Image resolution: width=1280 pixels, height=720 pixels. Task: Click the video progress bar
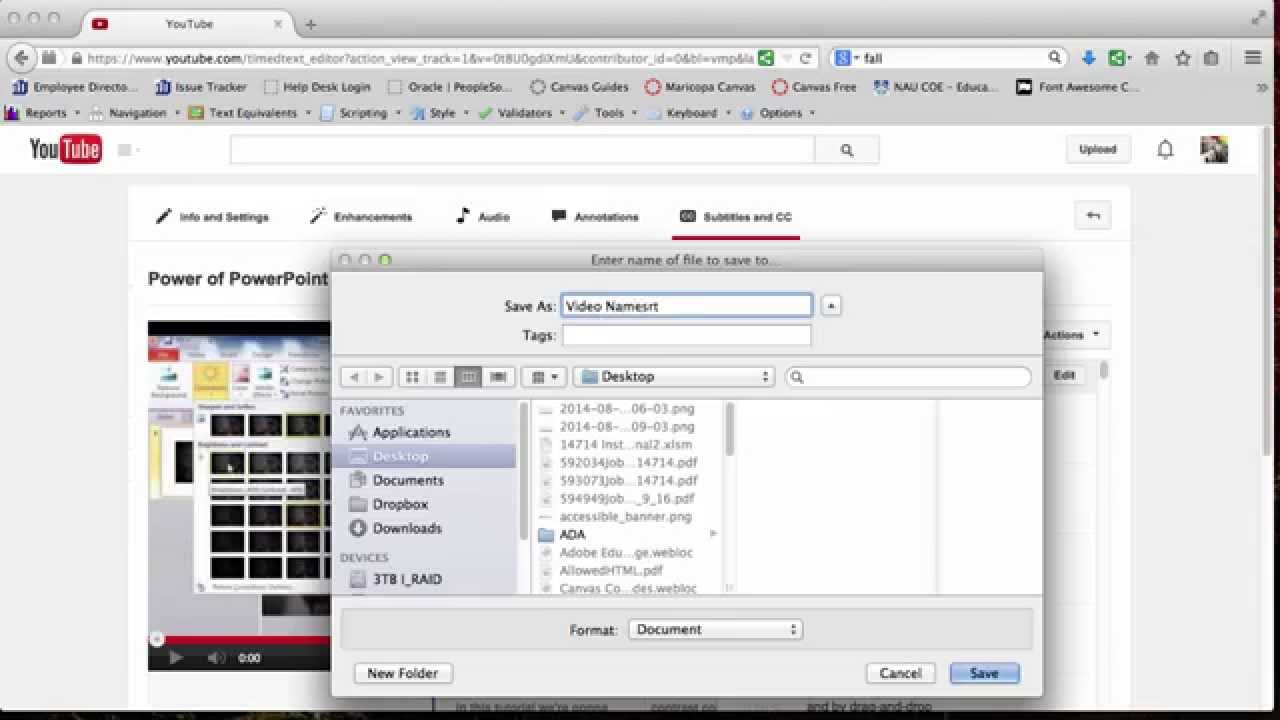239,640
